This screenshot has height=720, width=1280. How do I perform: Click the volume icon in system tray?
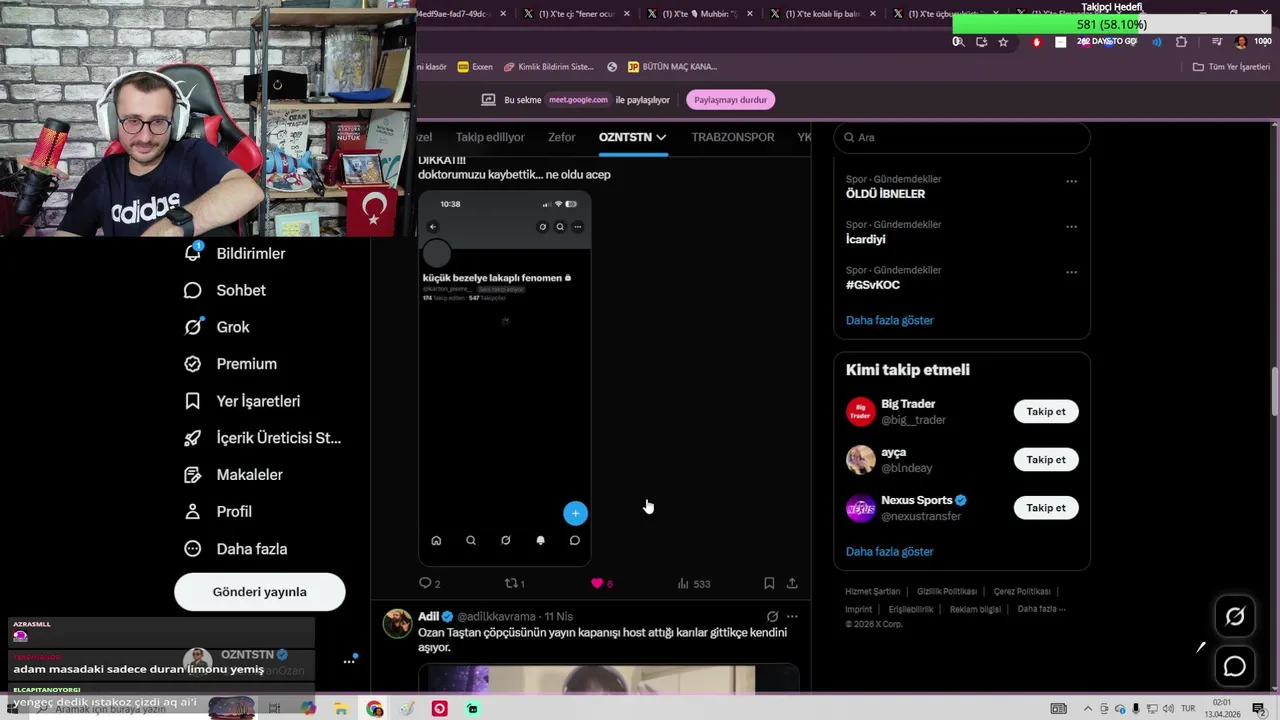click(x=1168, y=709)
